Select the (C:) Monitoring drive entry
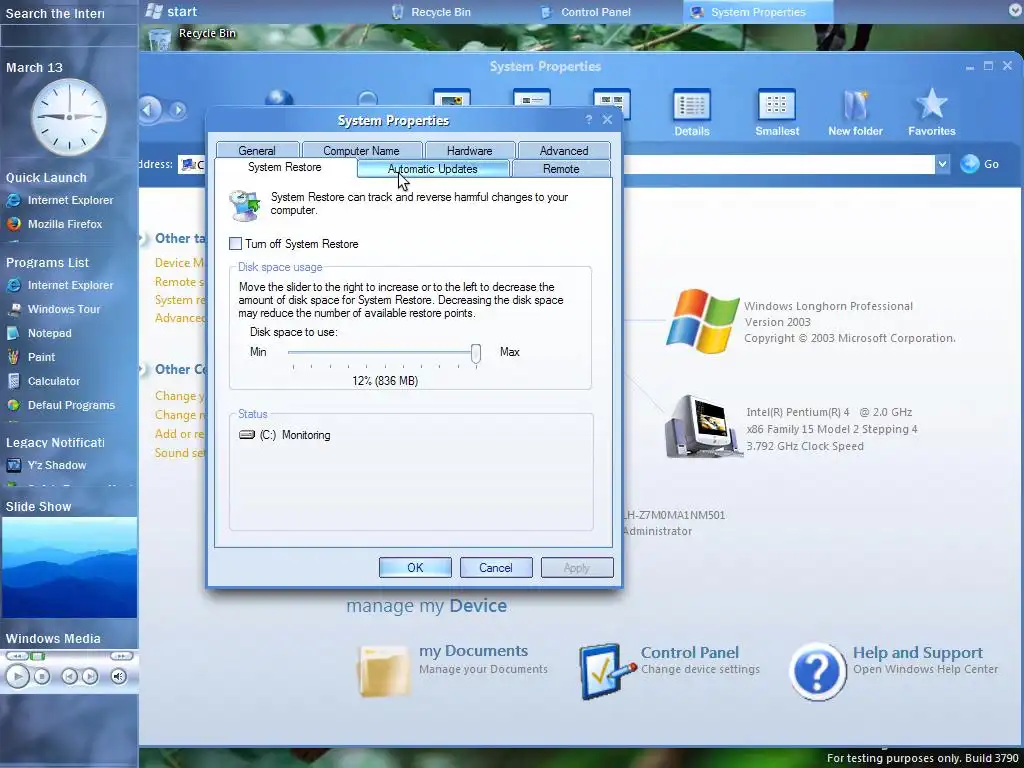The image size is (1024, 768). pyautogui.click(x=285, y=435)
